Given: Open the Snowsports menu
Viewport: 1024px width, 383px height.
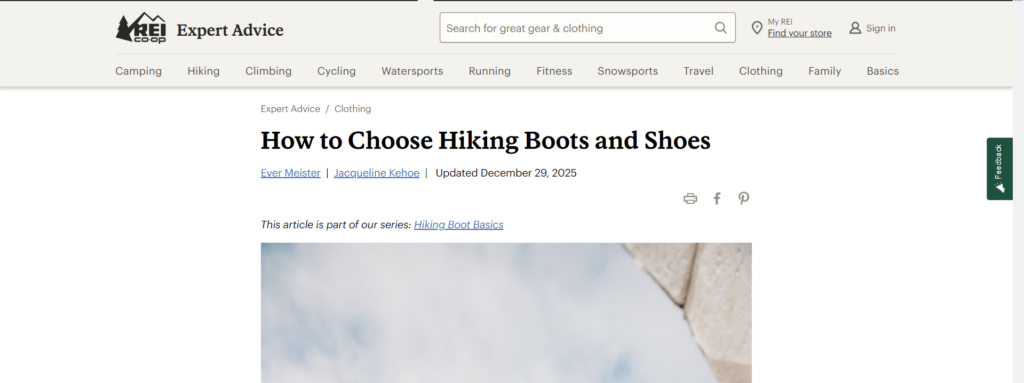Looking at the screenshot, I should (x=628, y=71).
